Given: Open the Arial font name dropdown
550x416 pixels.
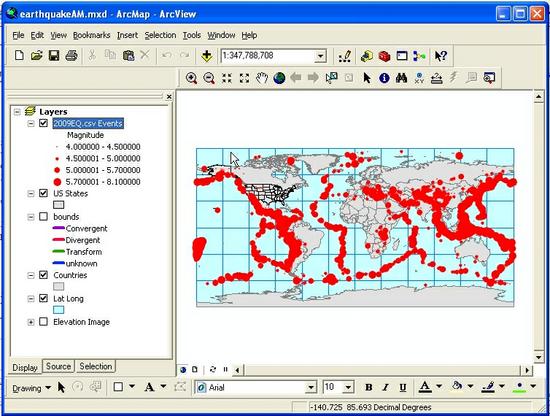Looking at the screenshot, I should pos(311,387).
